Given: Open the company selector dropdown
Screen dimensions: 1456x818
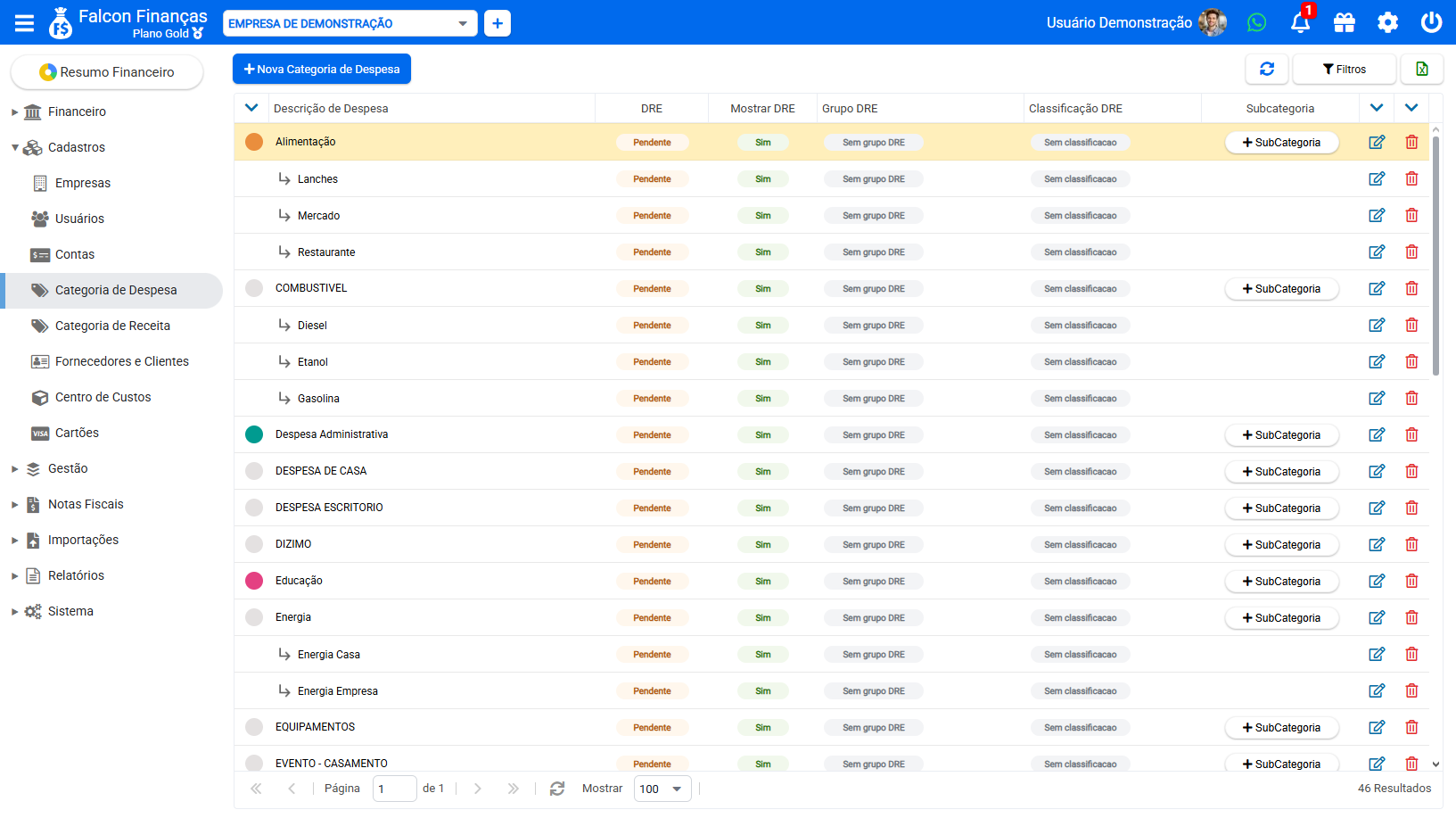Looking at the screenshot, I should click(350, 23).
